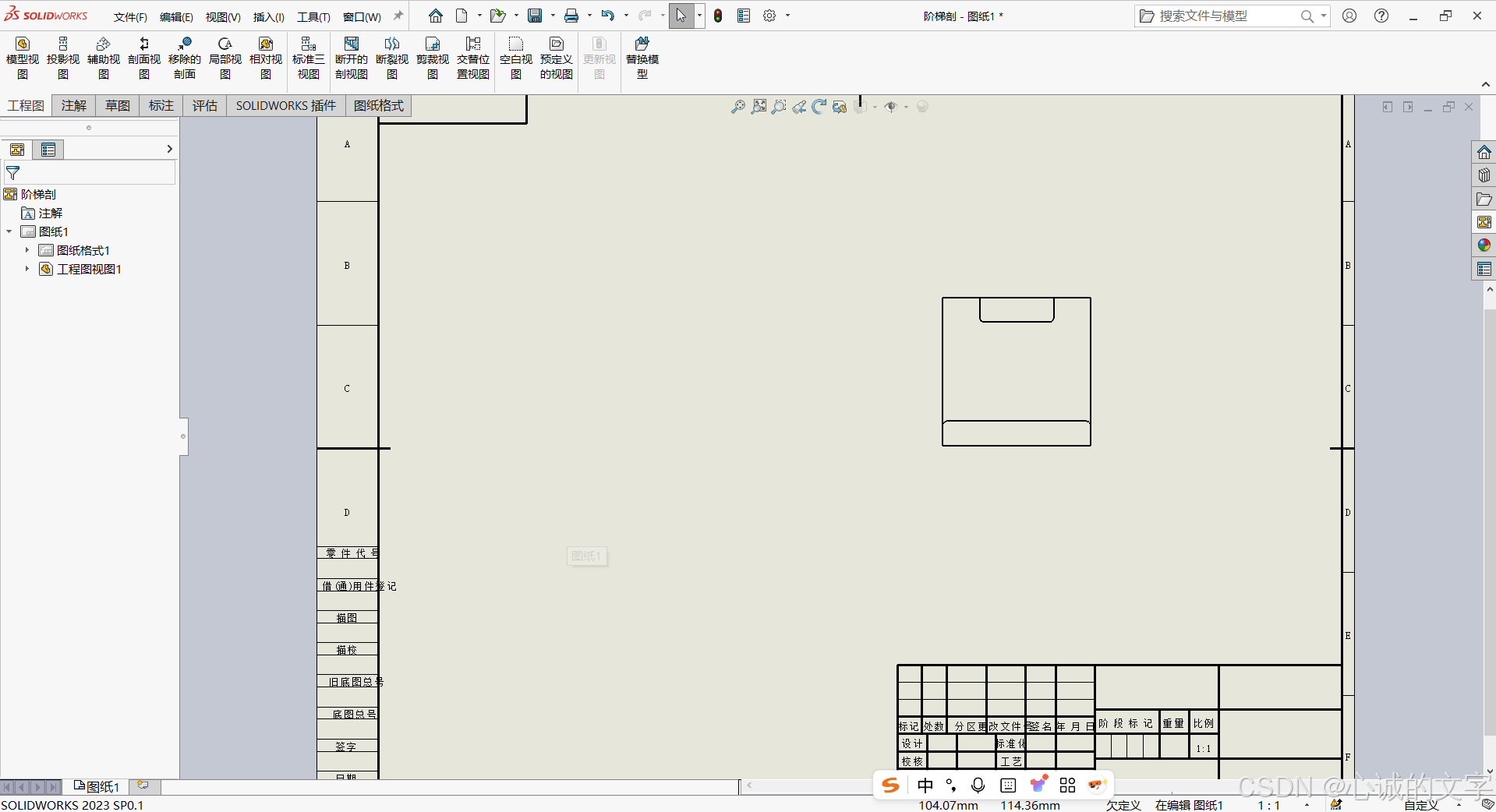Open the Options gear icon
Screen dimensions: 1496x812
[769, 16]
